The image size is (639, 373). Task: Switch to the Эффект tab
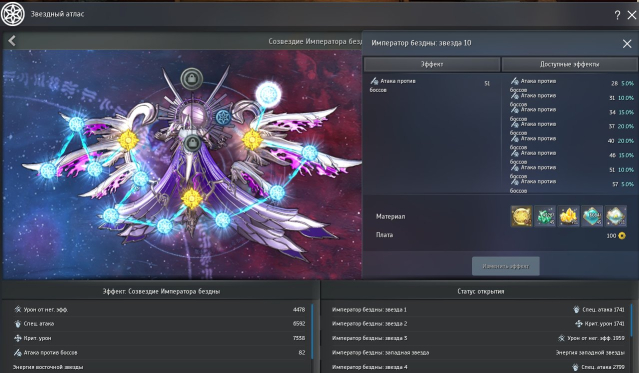432,64
